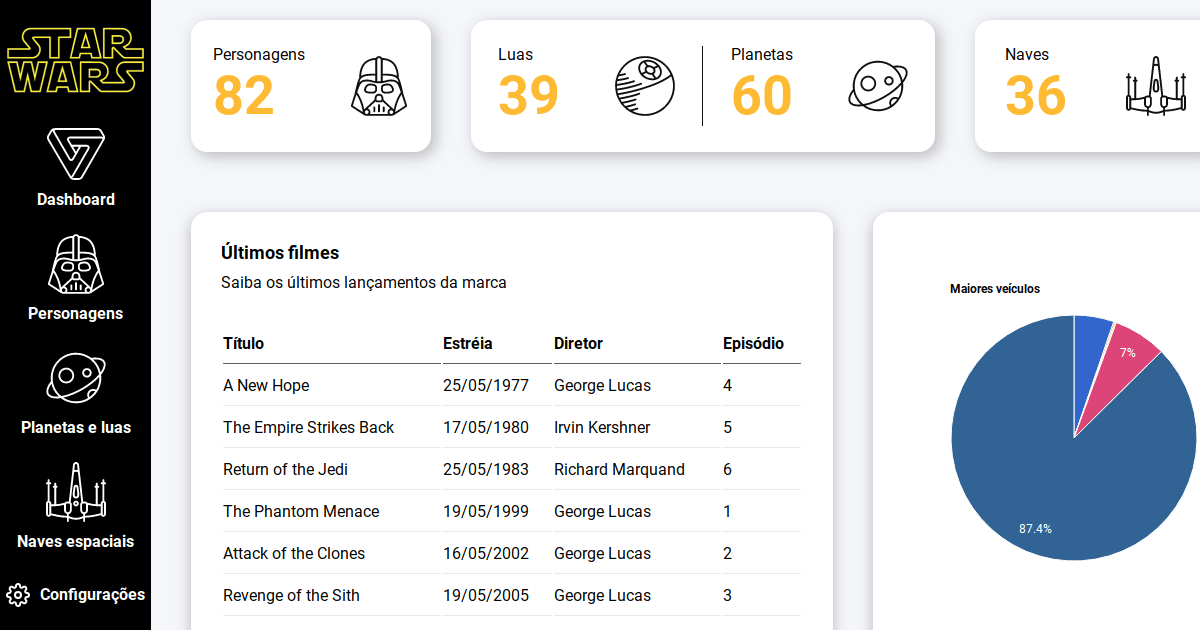Click the Diretor column header
Image resolution: width=1200 pixels, height=630 pixels.
tap(578, 343)
